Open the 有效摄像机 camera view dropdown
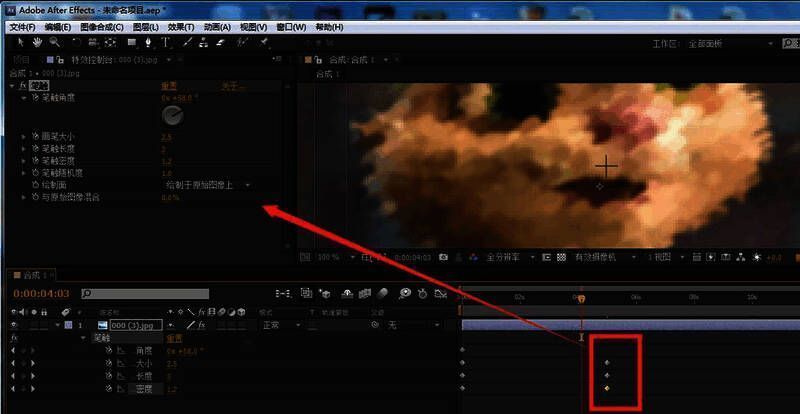 point(604,257)
